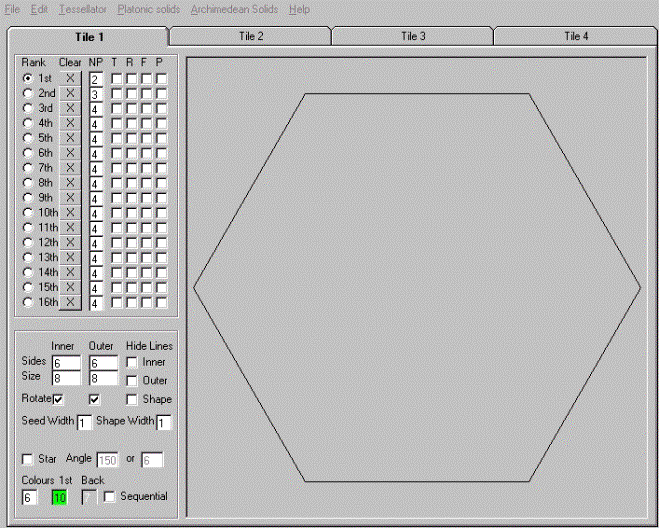Check the T box in the 1st rank row
Image resolution: width=659 pixels, height=528 pixels.
pos(116,78)
